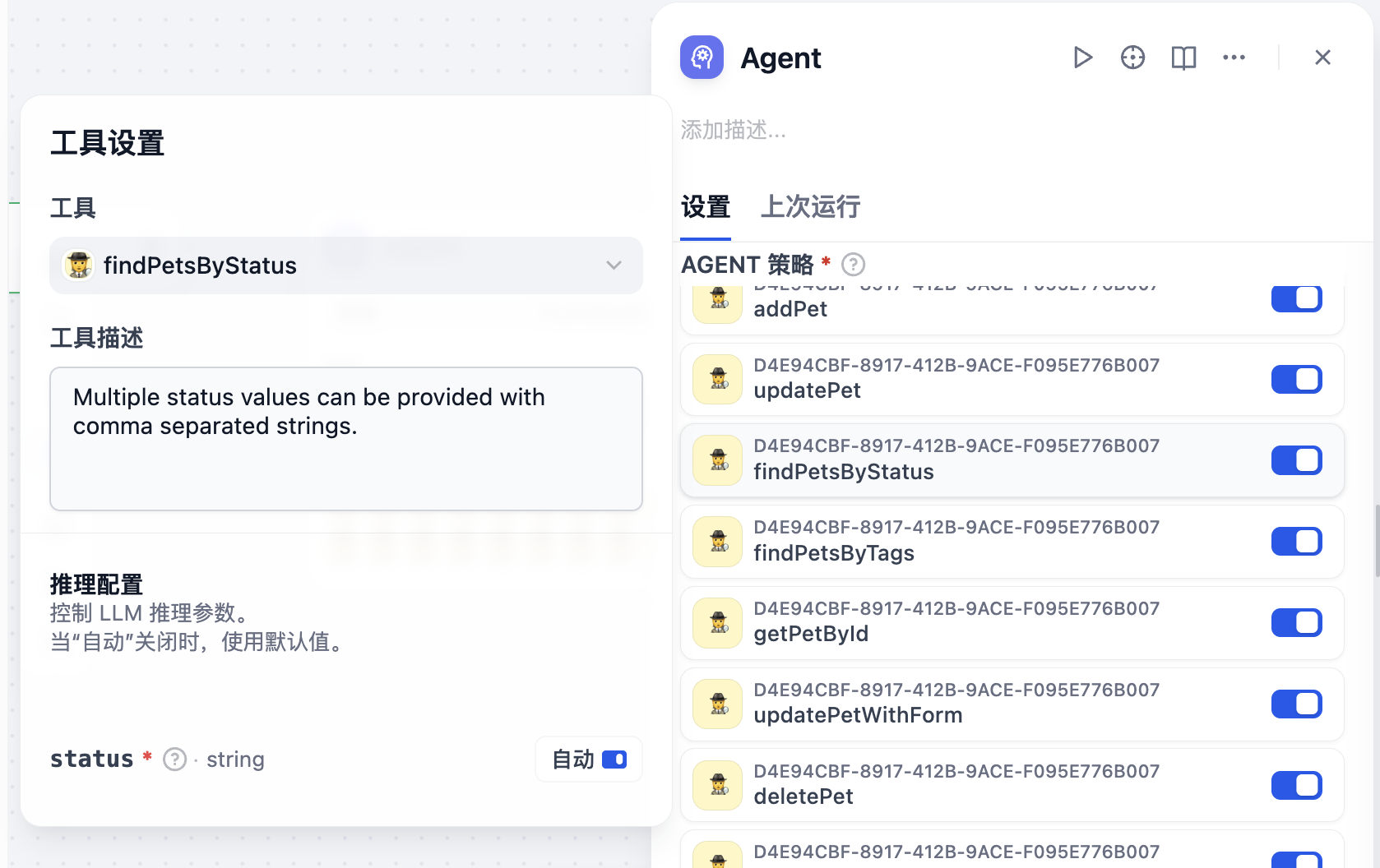The width and height of the screenshot is (1380, 868).
Task: Open the book documentation icon
Action: [x=1183, y=58]
